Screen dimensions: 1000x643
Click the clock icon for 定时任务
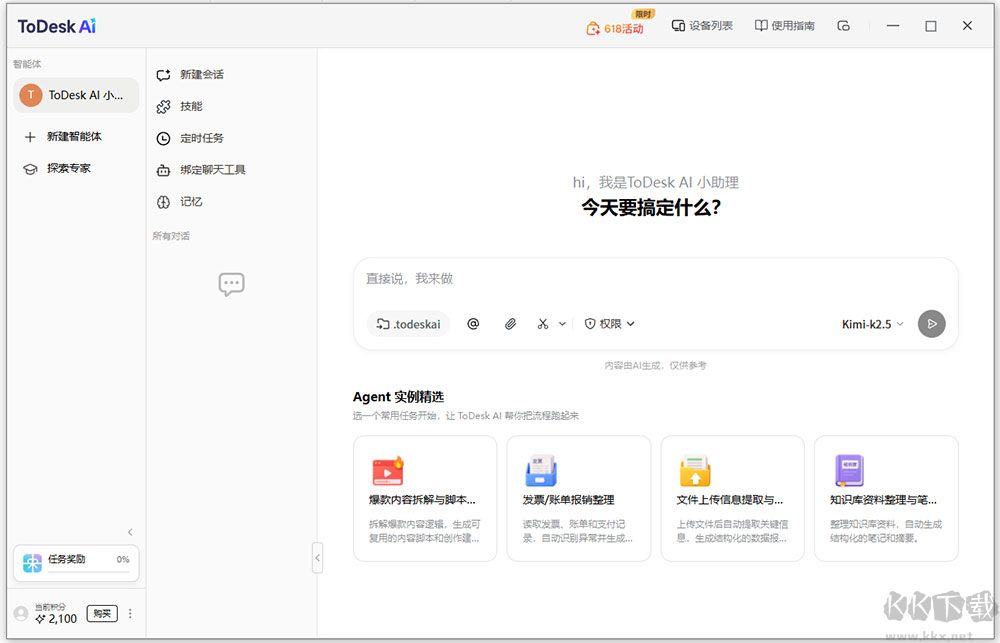163,138
